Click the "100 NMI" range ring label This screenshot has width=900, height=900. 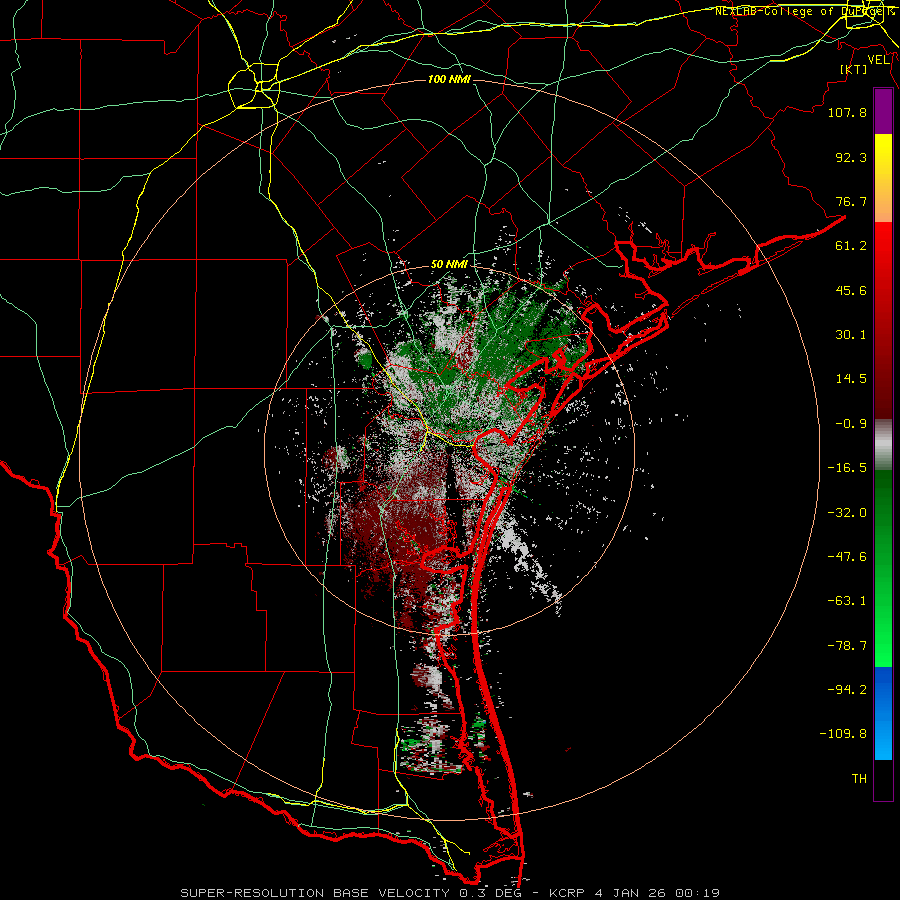[449, 79]
